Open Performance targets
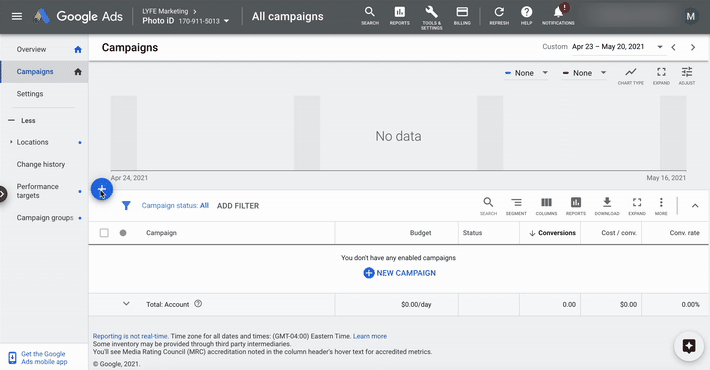 tap(38, 191)
